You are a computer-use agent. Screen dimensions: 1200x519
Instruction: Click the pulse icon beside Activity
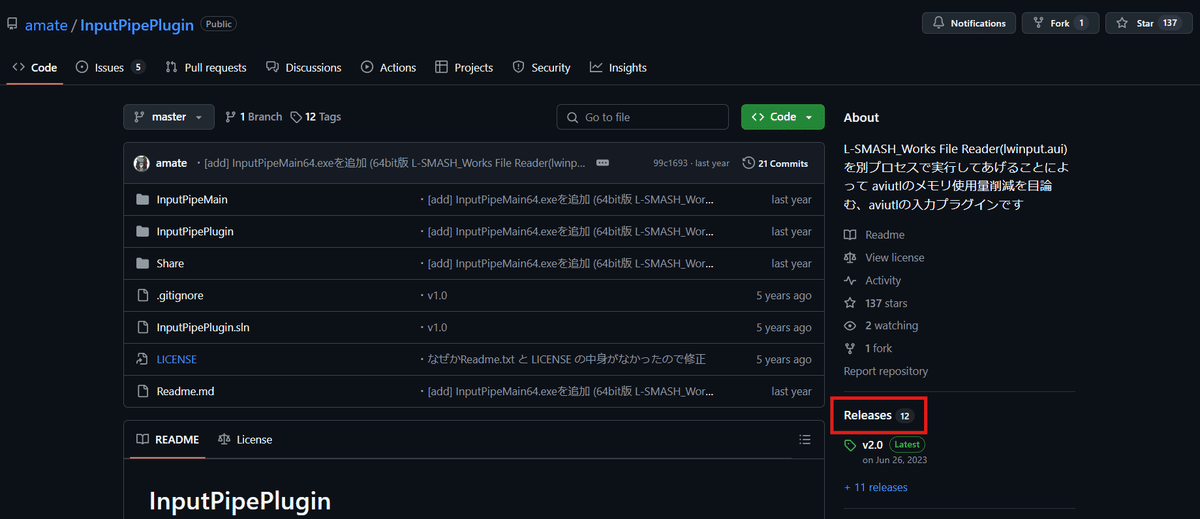[850, 281]
